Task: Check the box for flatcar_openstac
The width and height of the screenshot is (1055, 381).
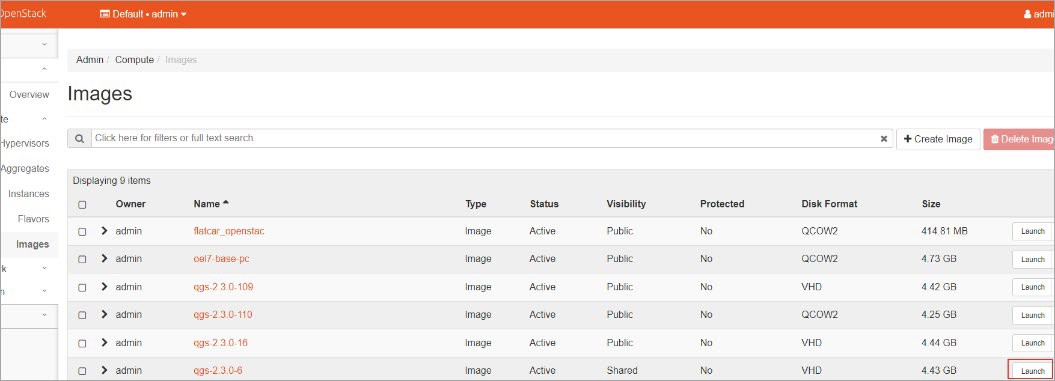Action: [82, 232]
